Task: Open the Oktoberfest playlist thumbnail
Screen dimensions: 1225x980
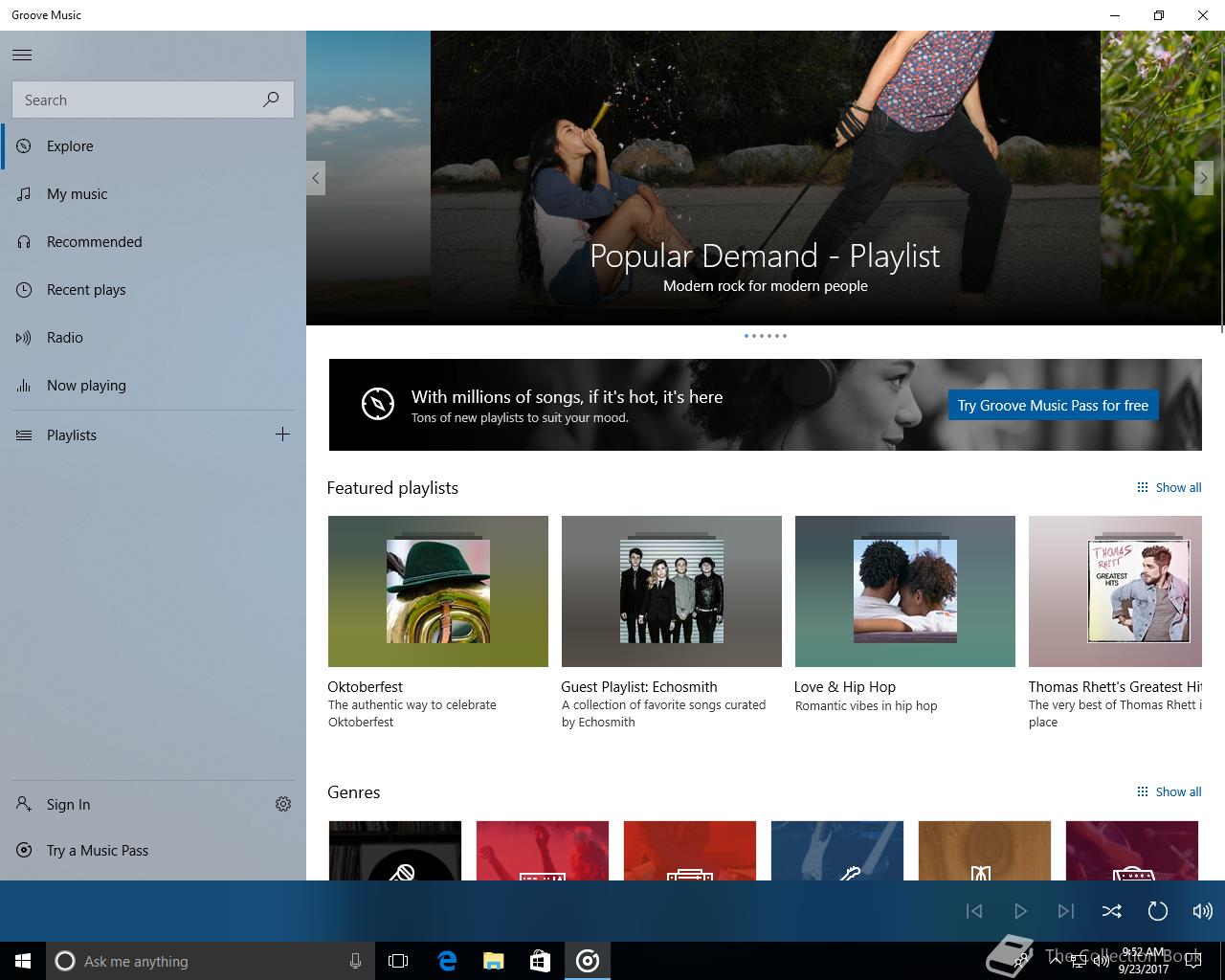Action: coord(438,591)
